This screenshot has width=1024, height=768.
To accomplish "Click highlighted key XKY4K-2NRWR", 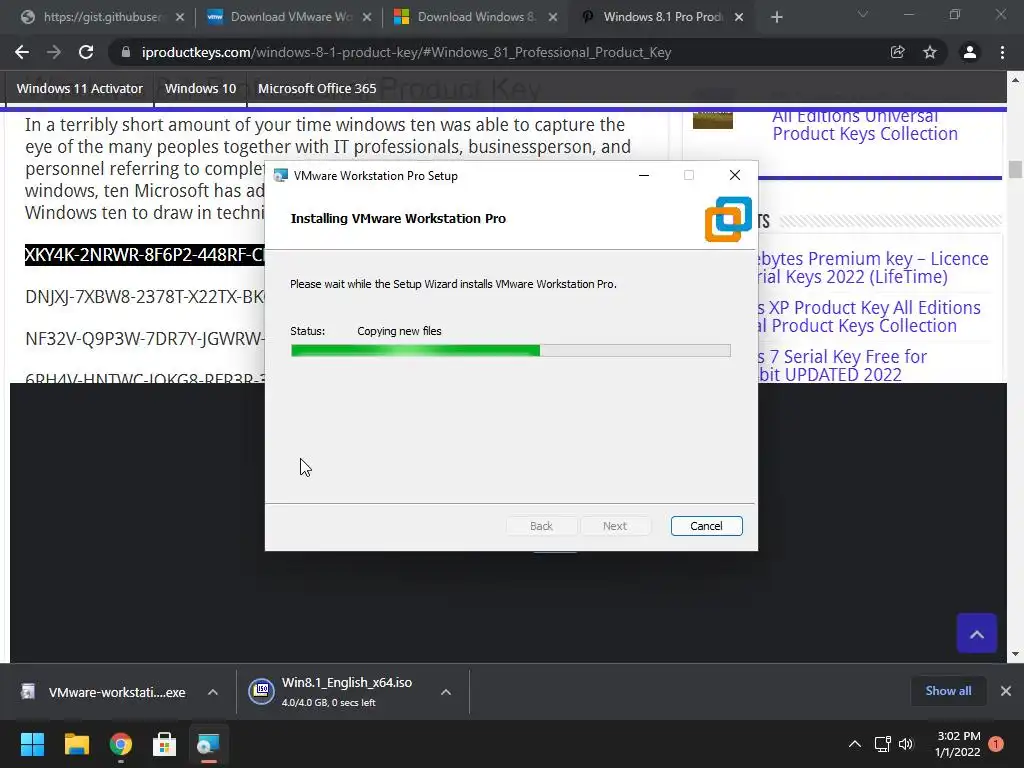I will click(x=144, y=255).
